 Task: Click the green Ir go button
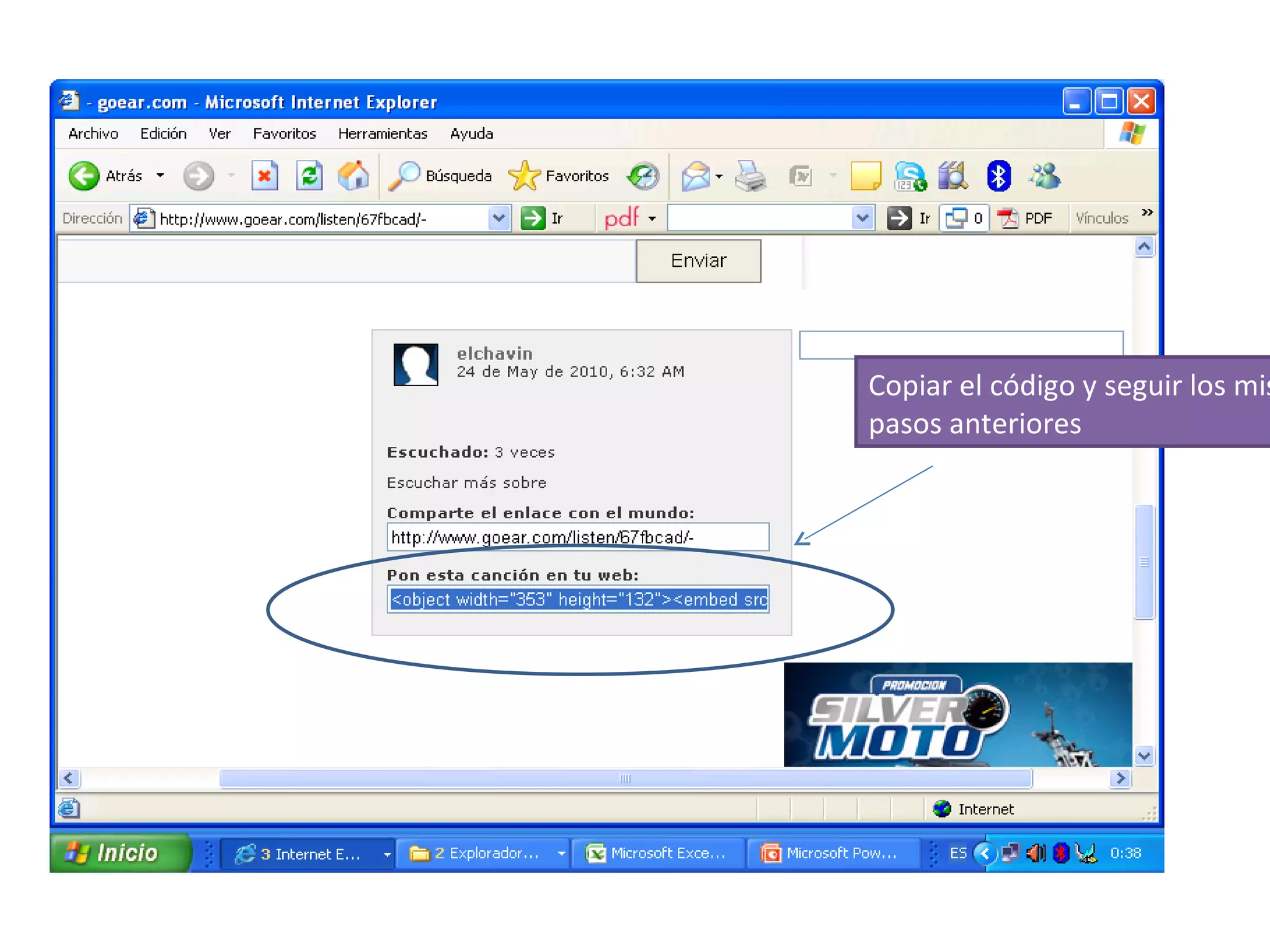coord(543,218)
